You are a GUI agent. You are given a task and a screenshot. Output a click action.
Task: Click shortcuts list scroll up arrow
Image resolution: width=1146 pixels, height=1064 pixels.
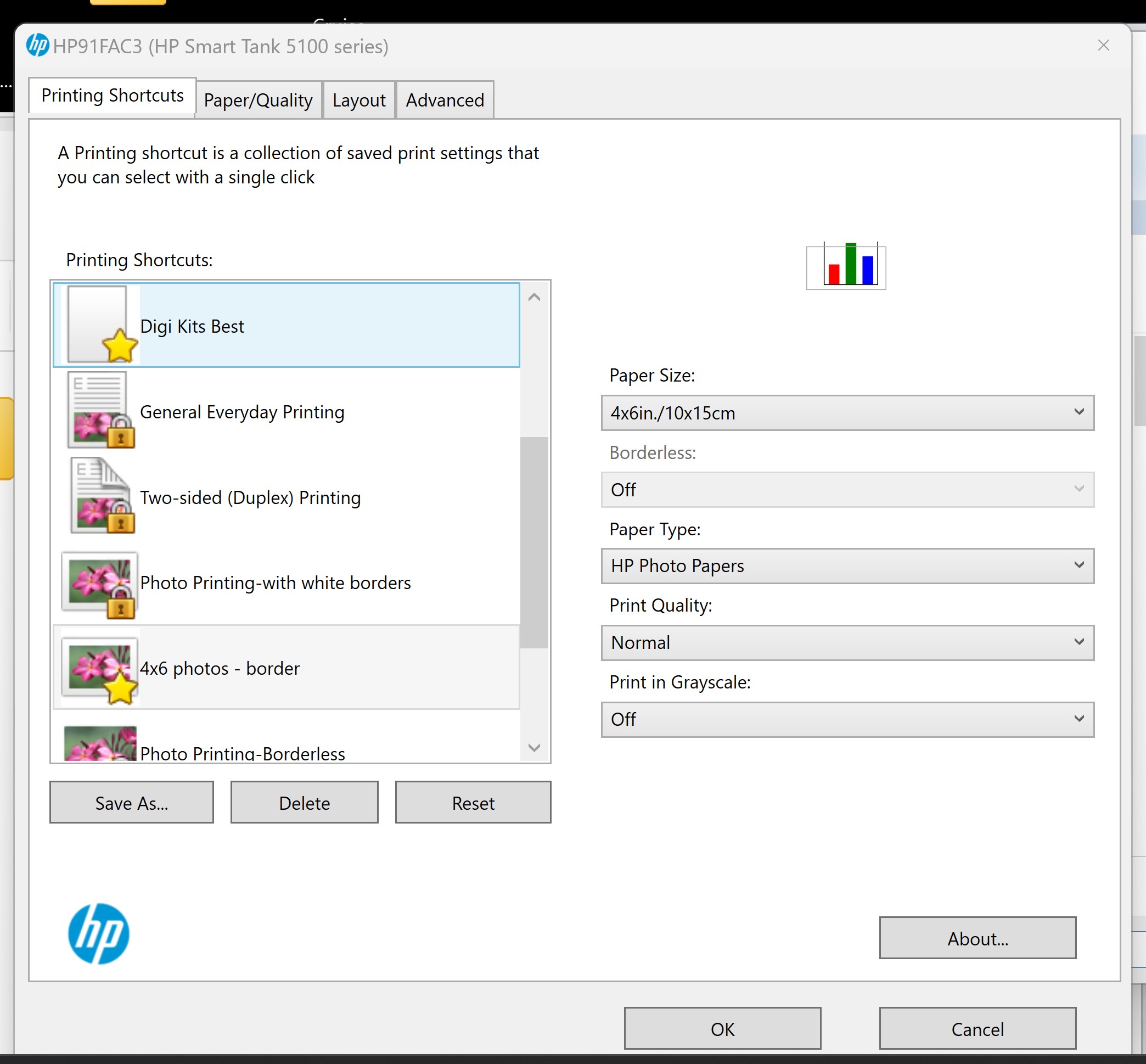(x=534, y=298)
